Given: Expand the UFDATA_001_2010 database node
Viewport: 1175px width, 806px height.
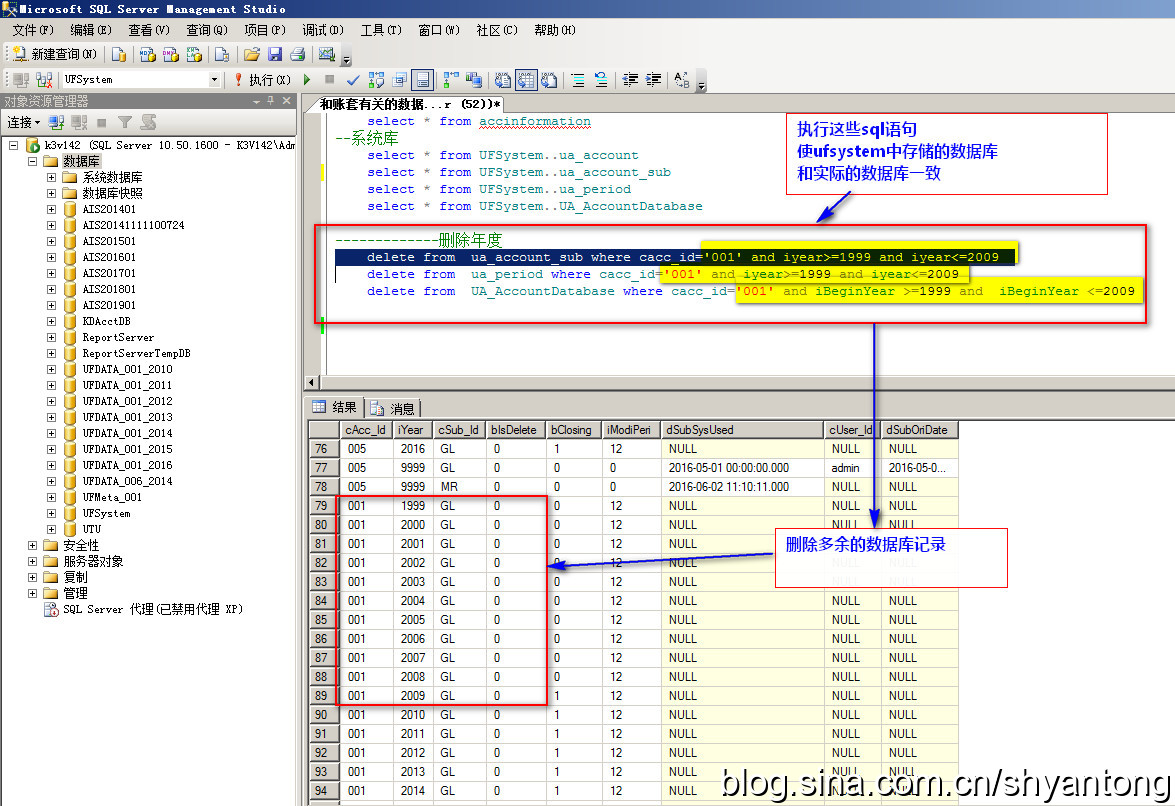Looking at the screenshot, I should click(51, 369).
